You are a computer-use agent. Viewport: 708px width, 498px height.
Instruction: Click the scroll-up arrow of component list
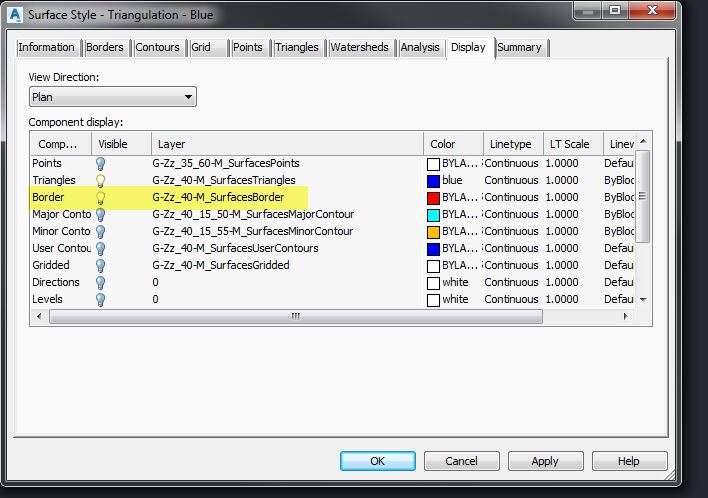pyautogui.click(x=643, y=141)
